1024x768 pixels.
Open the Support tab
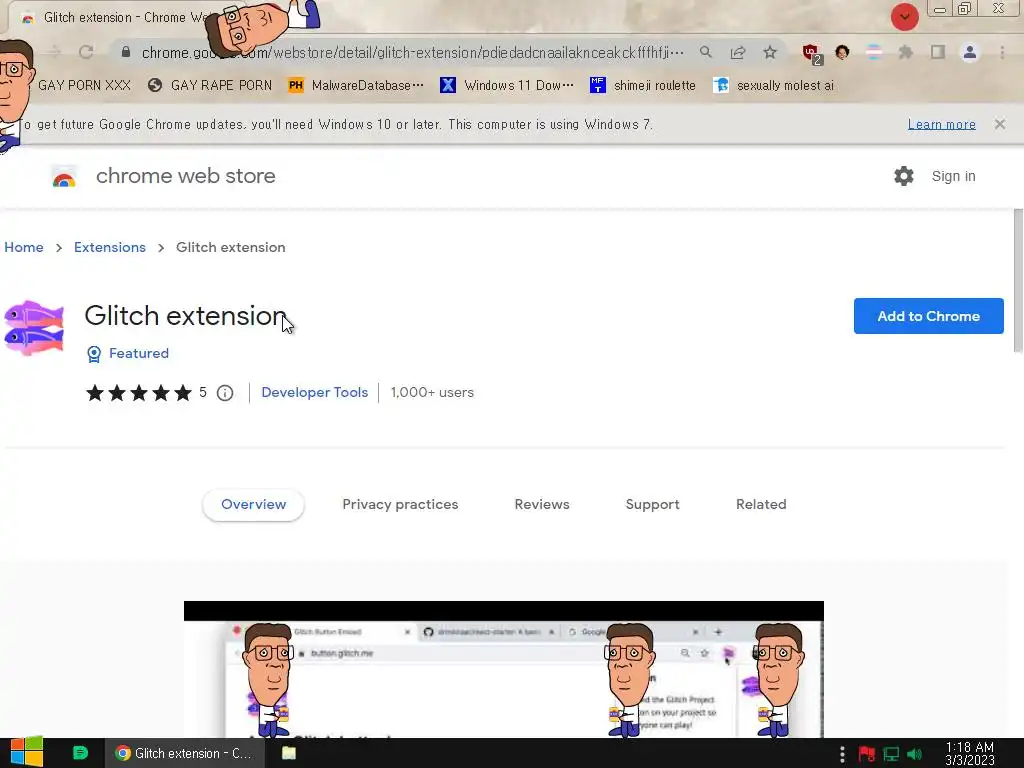coord(652,504)
